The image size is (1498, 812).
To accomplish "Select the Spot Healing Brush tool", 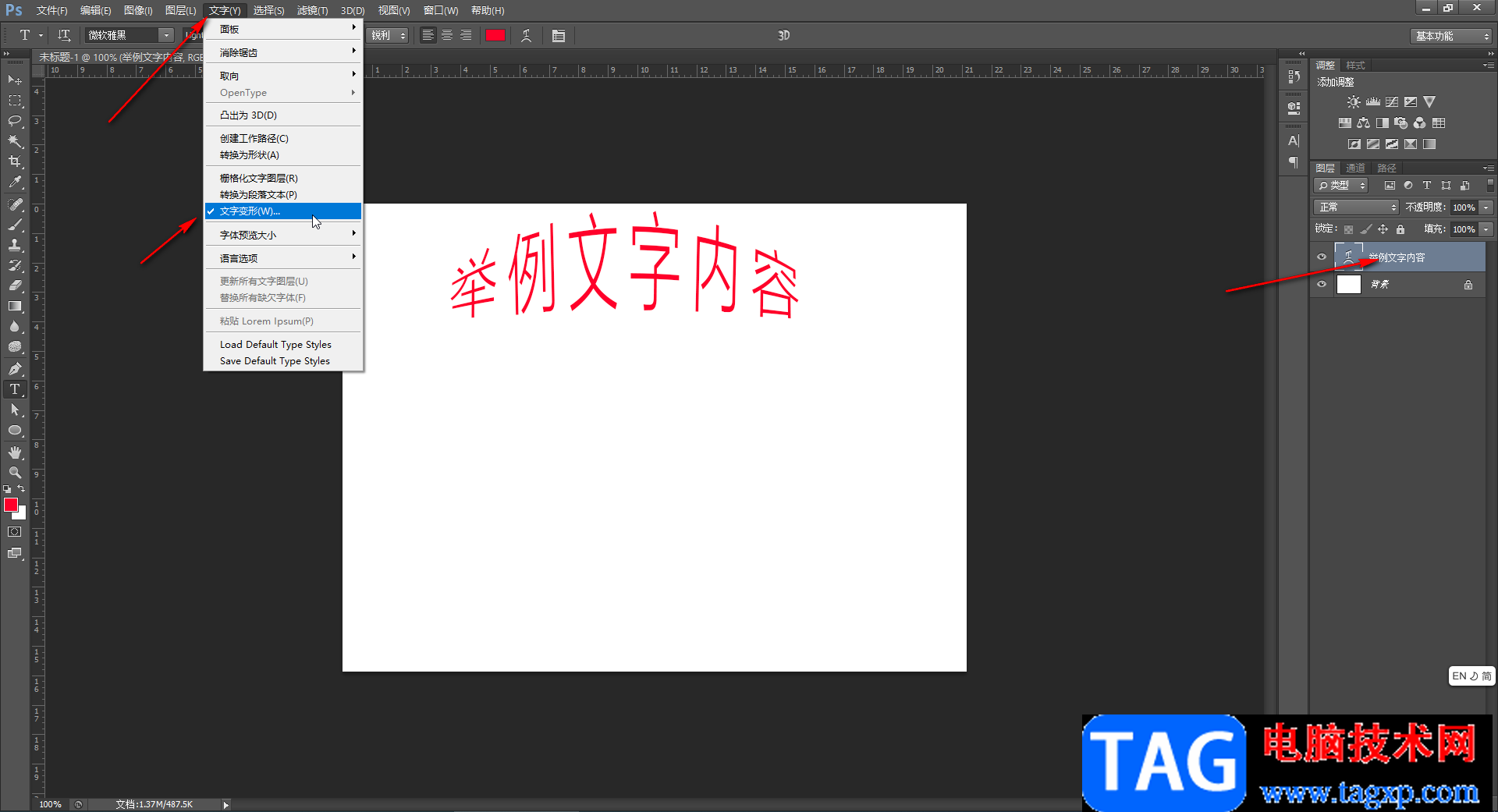I will (15, 204).
